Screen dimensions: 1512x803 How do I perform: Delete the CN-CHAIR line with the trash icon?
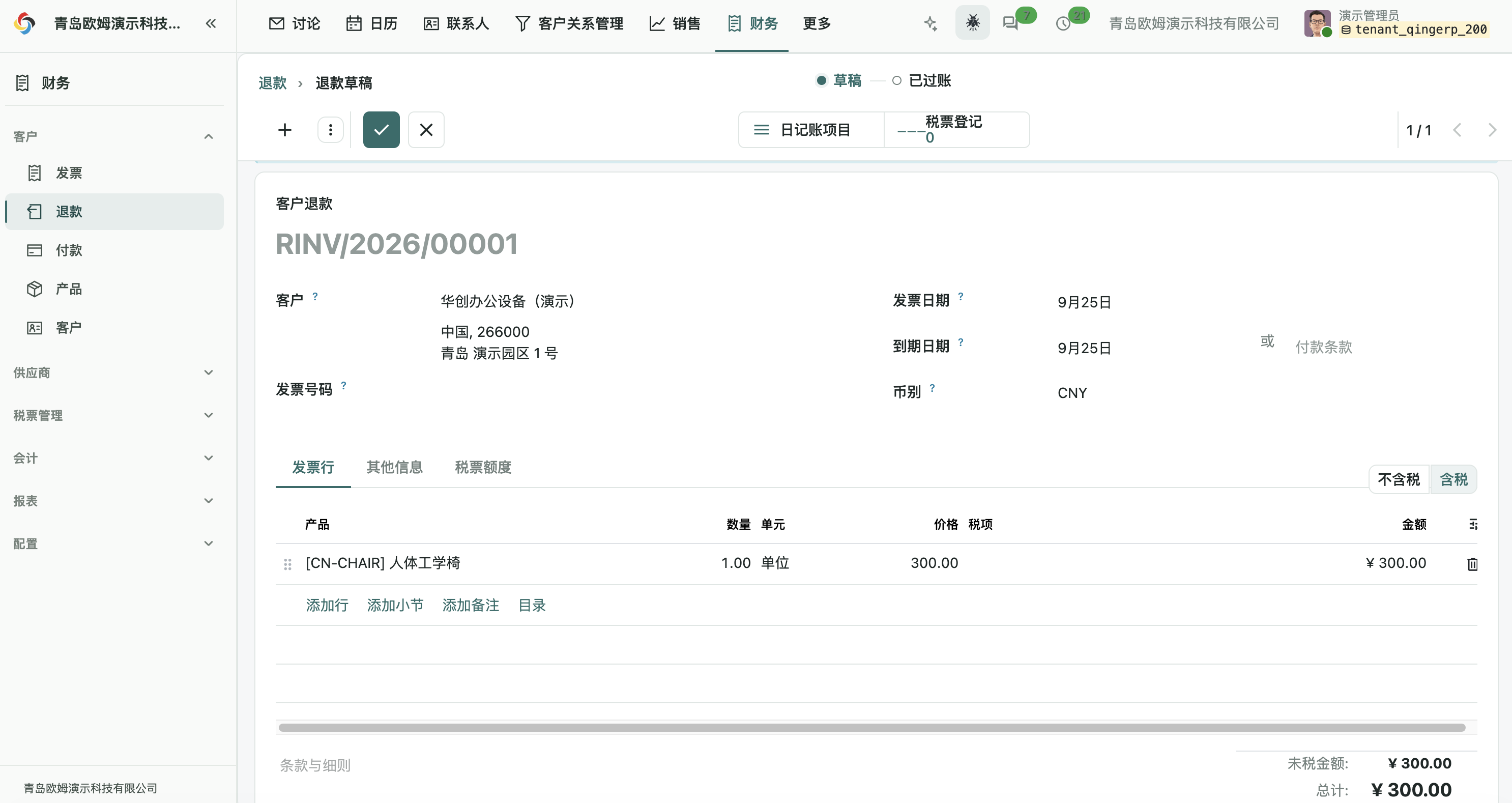click(x=1472, y=564)
